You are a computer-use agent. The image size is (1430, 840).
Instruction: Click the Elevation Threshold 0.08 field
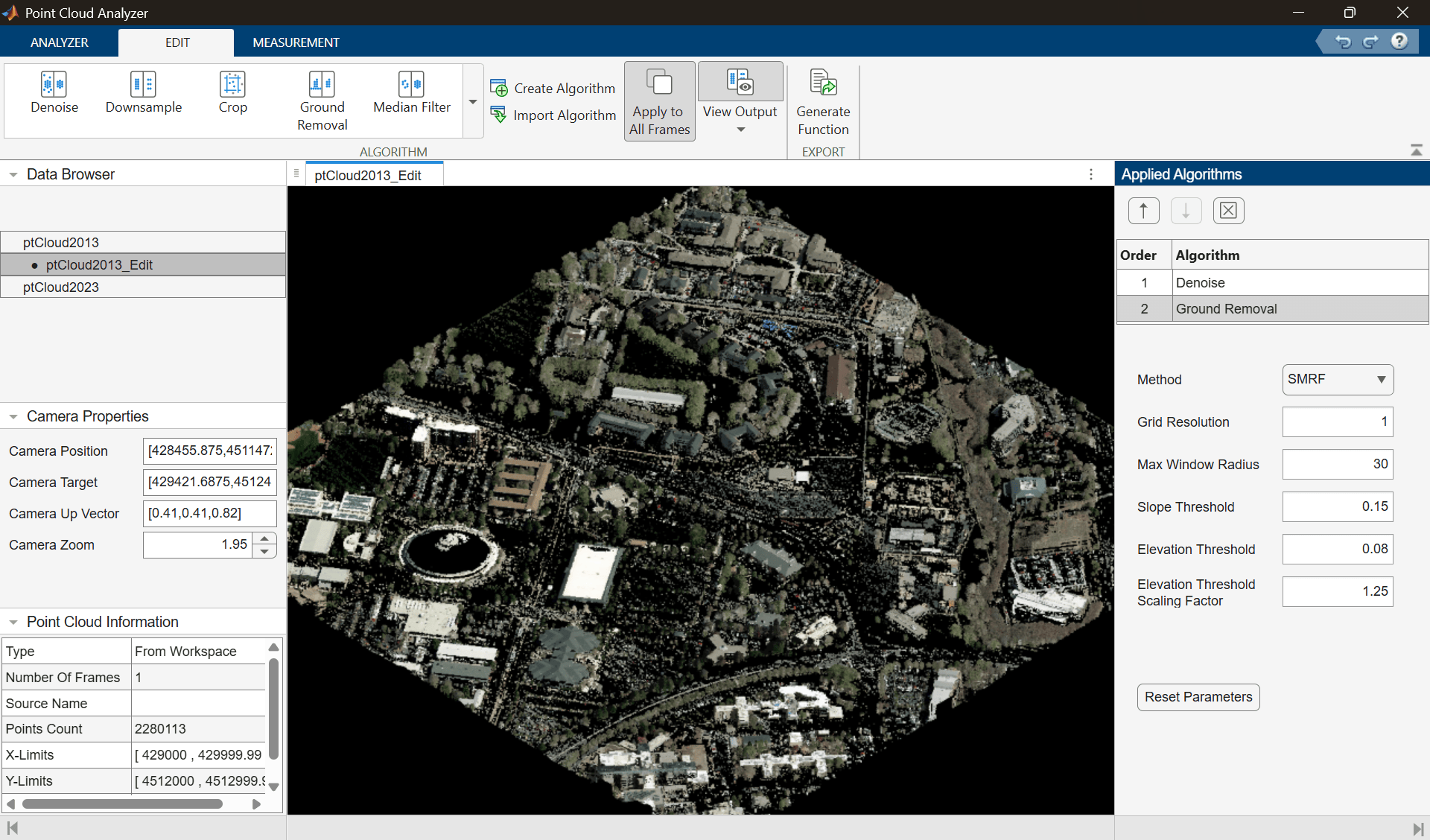(1338, 549)
